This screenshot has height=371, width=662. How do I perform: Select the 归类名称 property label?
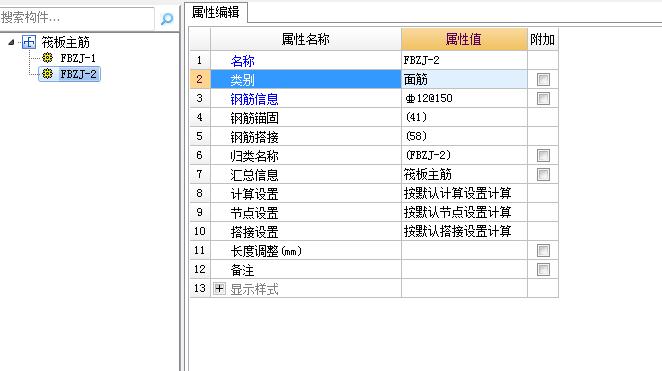point(254,156)
